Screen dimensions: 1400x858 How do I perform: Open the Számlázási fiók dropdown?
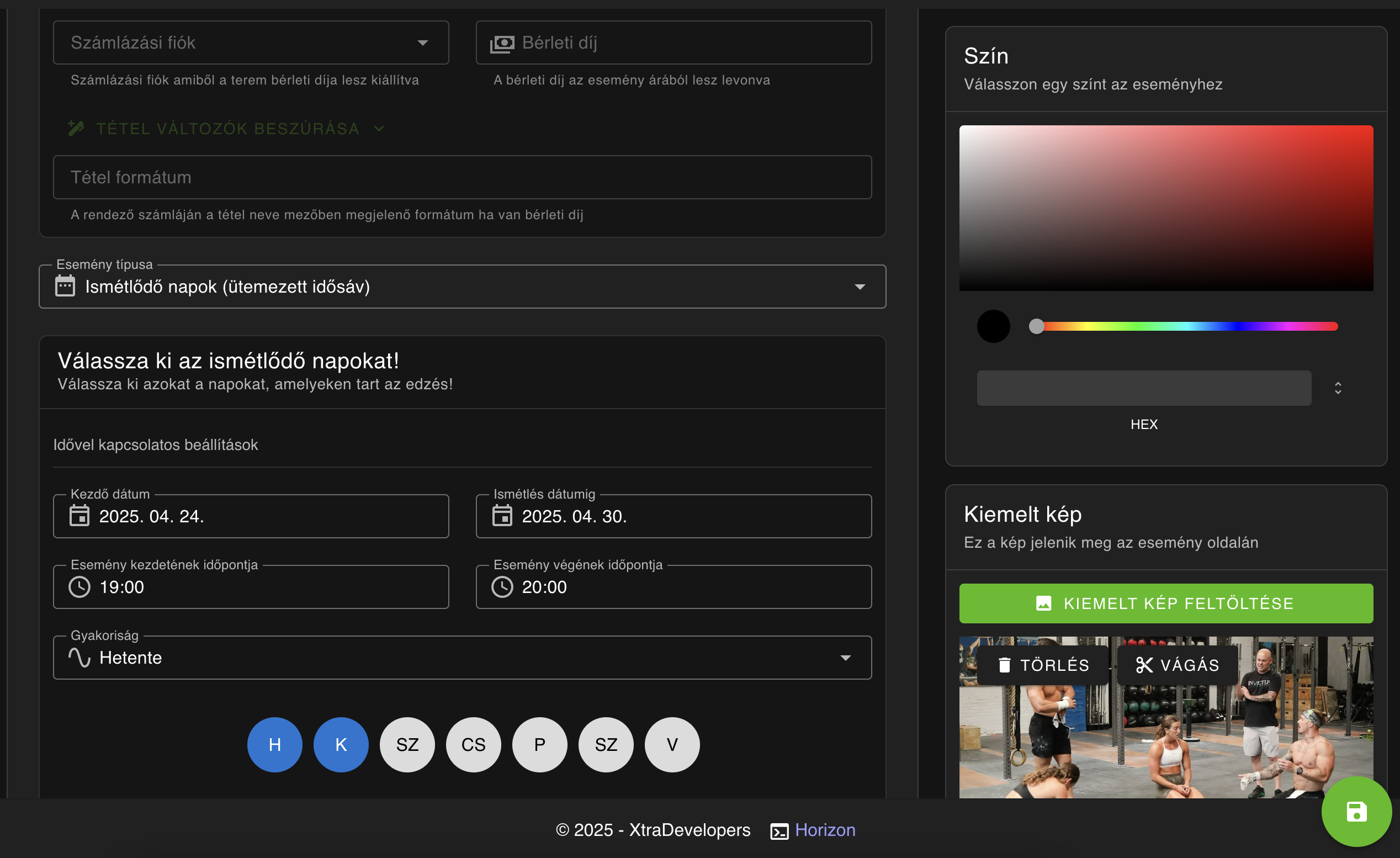pos(251,43)
